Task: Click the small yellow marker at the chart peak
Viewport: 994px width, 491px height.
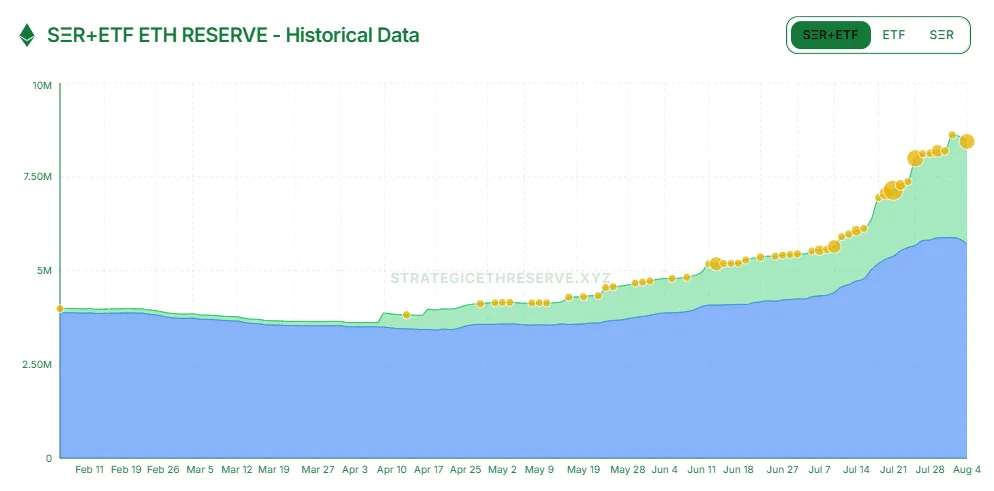Action: pos(952,135)
